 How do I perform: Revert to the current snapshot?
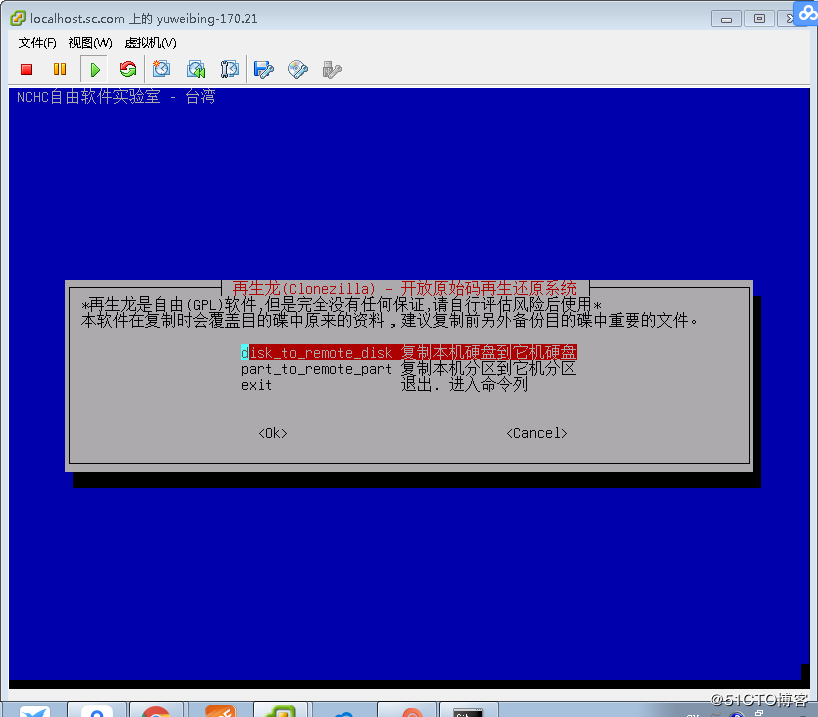196,69
